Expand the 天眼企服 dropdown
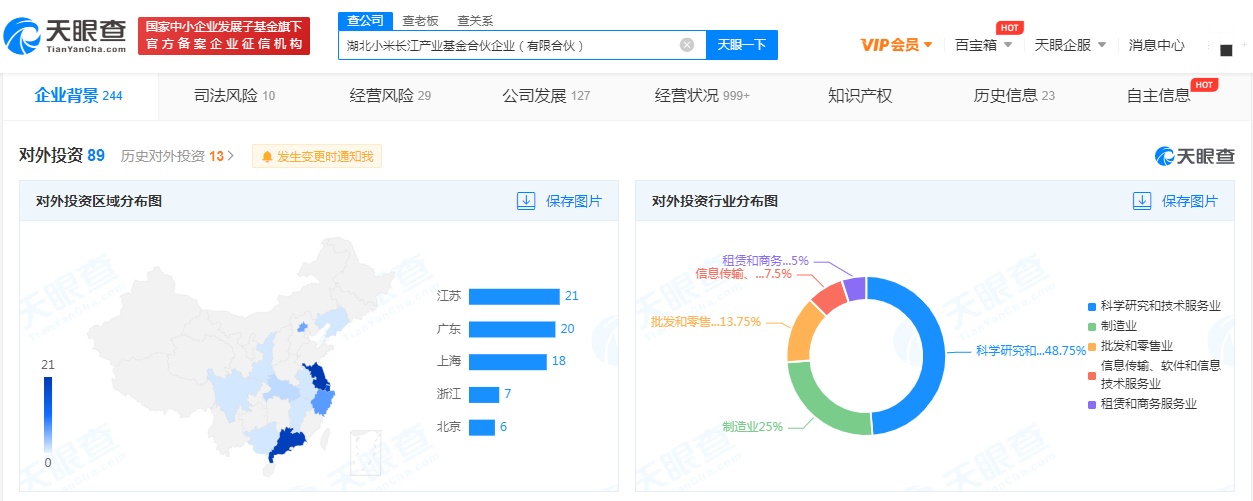Viewport: 1253px width, 501px height. pos(1069,45)
